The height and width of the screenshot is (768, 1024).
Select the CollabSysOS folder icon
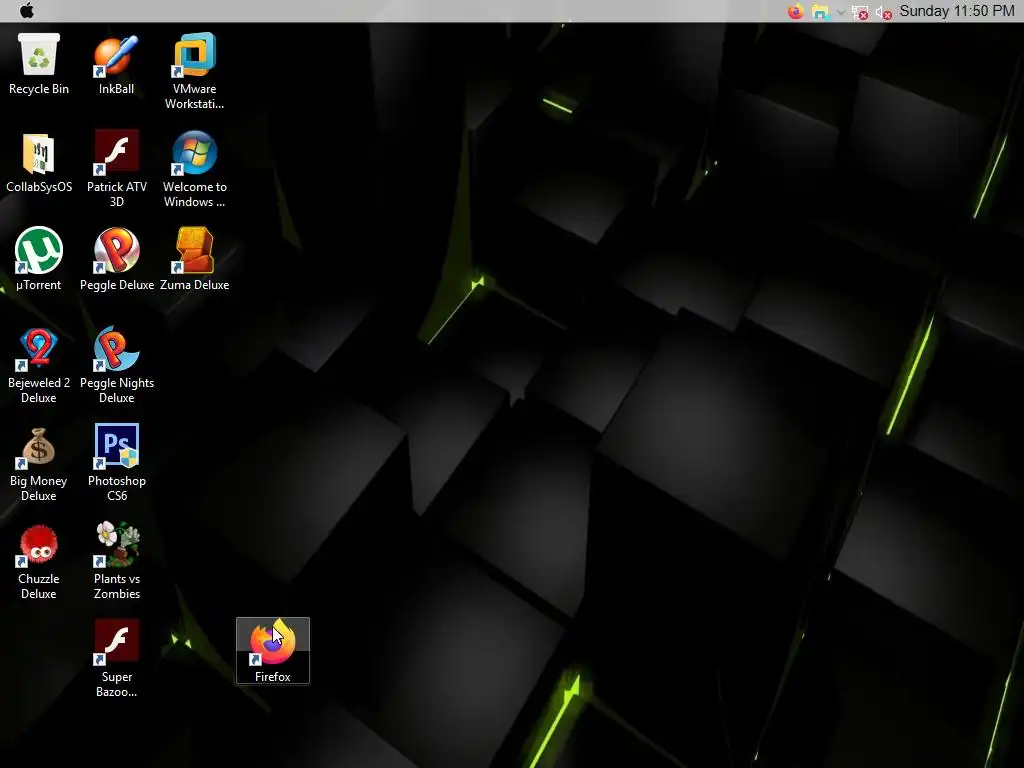tap(39, 162)
